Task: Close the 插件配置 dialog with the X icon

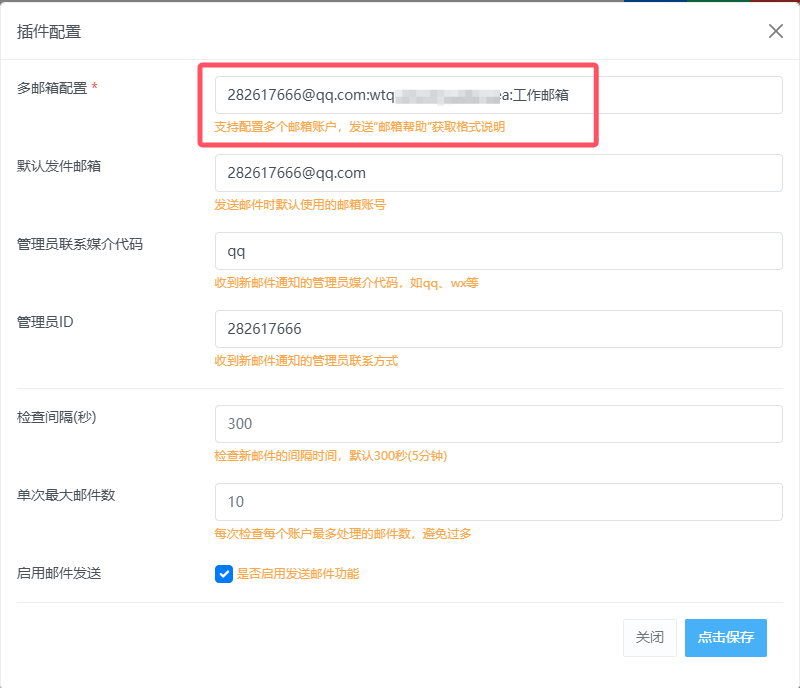Action: [x=775, y=31]
